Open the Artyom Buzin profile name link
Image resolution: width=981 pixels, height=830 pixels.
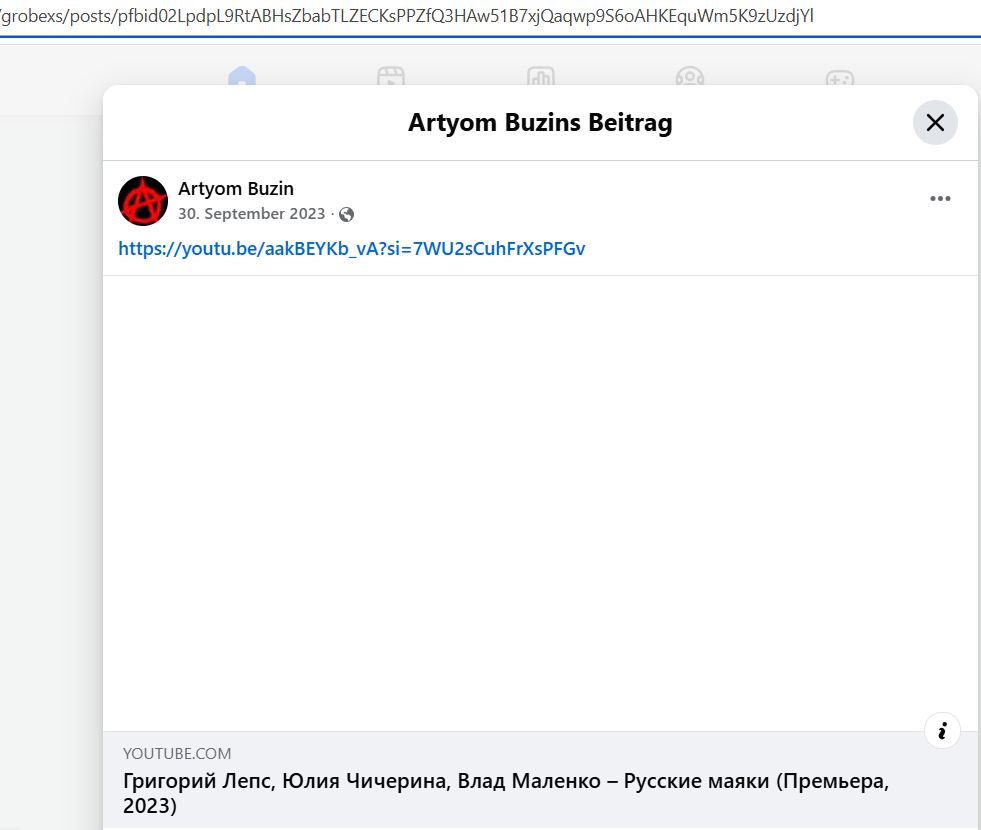click(236, 188)
